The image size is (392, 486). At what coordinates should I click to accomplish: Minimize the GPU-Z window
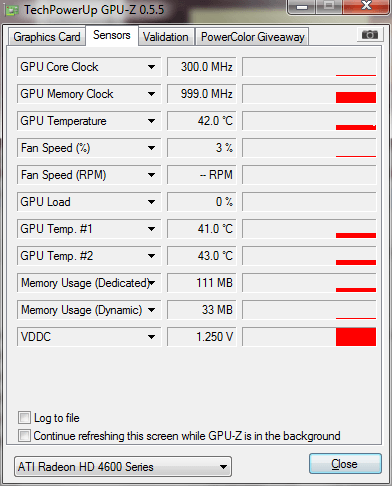(302, 7)
